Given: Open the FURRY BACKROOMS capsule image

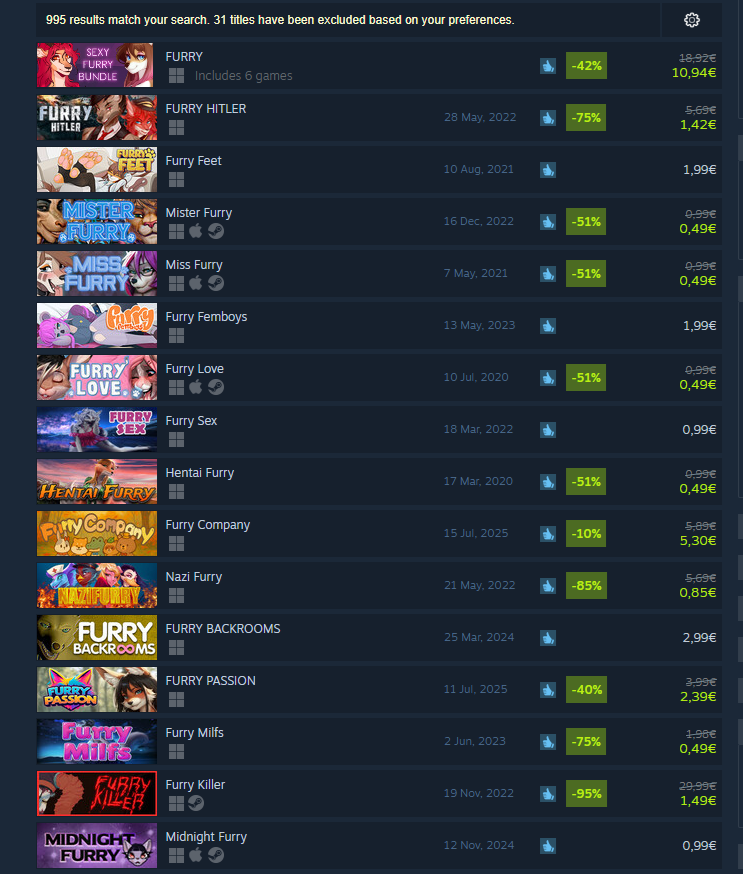Looking at the screenshot, I should point(97,638).
